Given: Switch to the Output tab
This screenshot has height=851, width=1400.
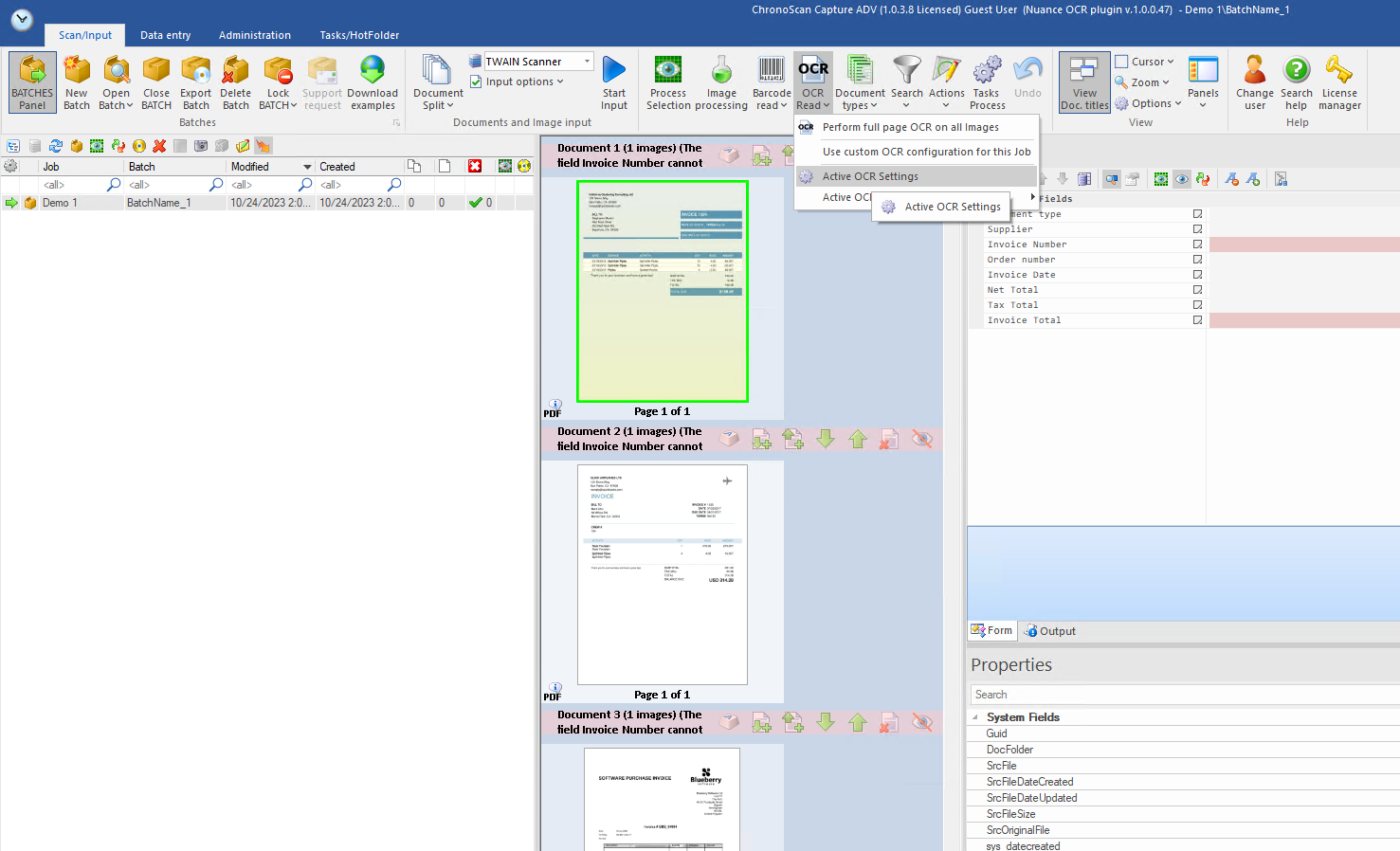Looking at the screenshot, I should [1050, 631].
